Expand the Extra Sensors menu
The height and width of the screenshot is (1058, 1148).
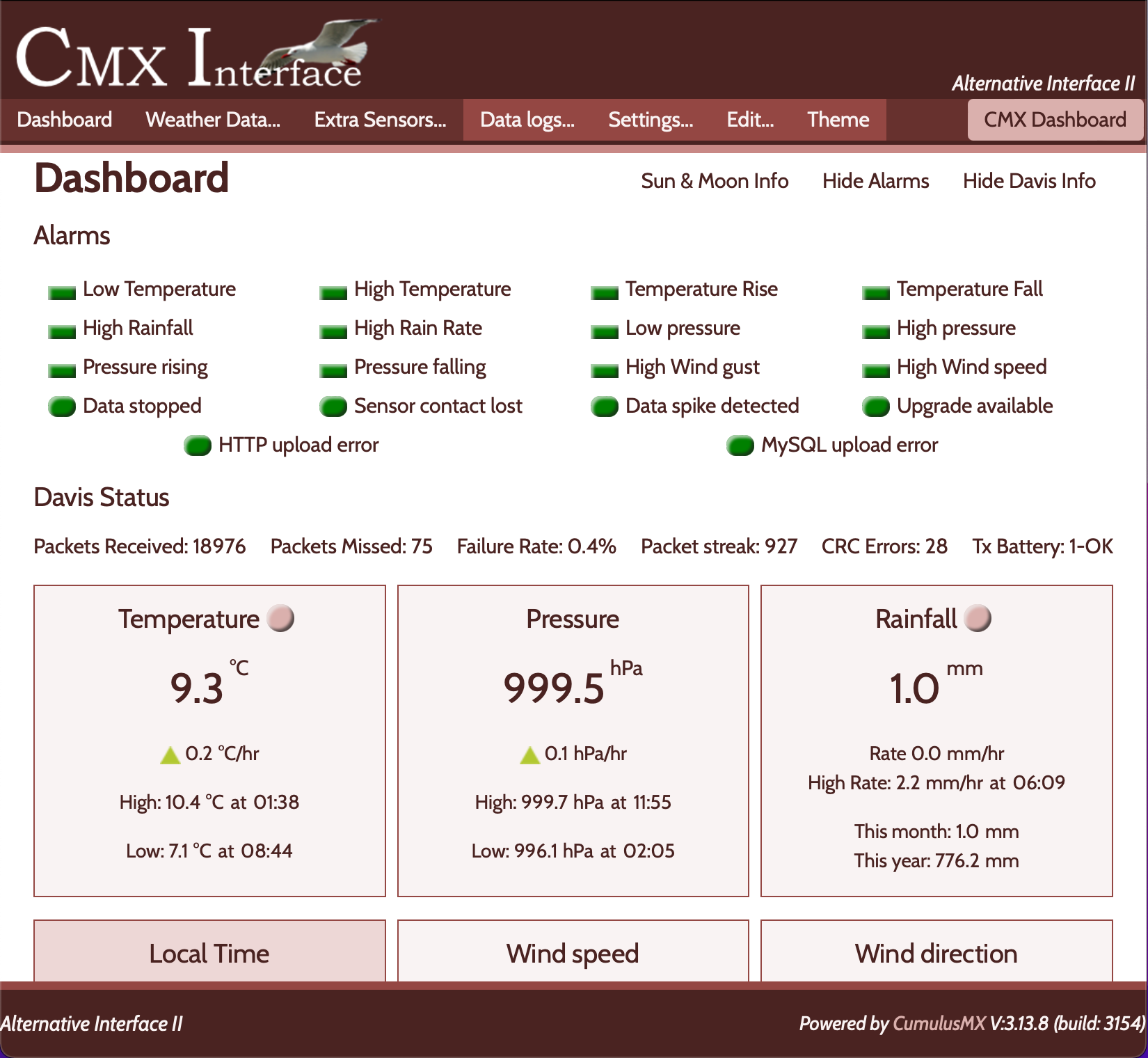pyautogui.click(x=380, y=120)
